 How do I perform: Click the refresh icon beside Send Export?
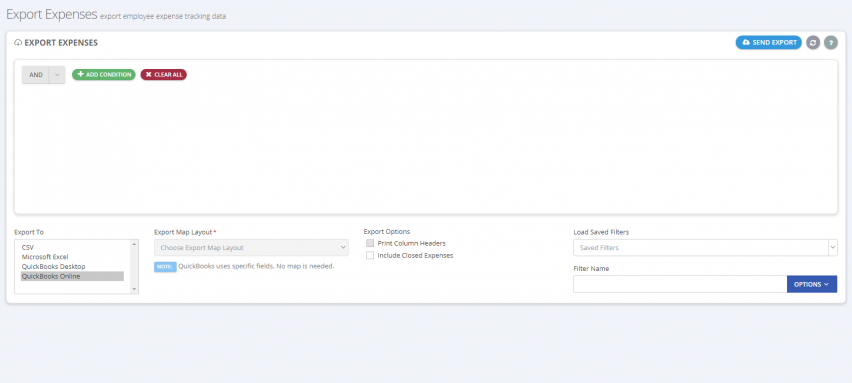click(813, 42)
